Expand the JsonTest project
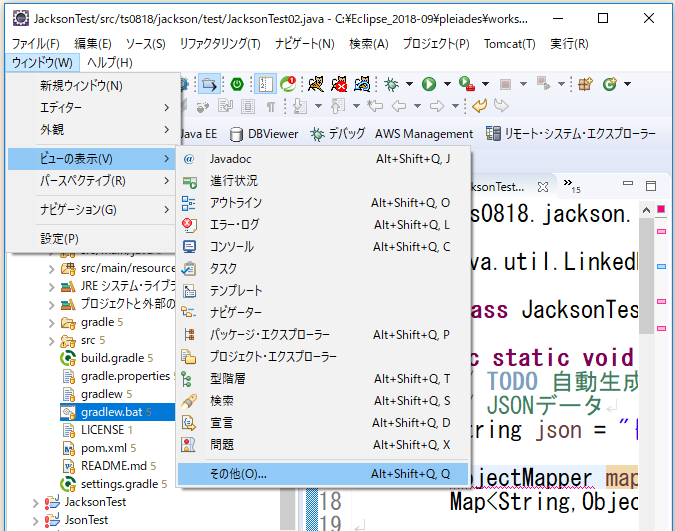The image size is (675, 531). point(36,521)
